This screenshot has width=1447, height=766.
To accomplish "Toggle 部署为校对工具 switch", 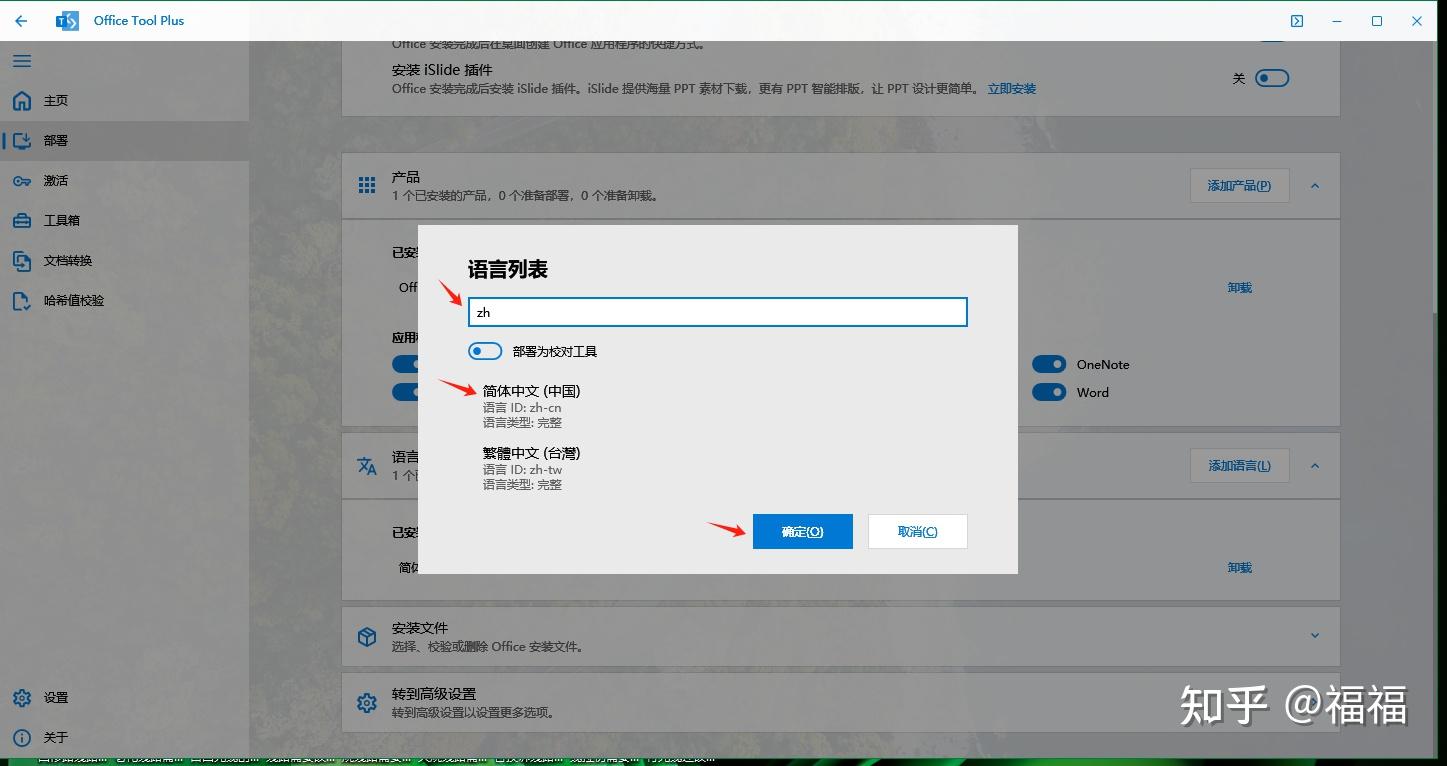I will (x=485, y=351).
